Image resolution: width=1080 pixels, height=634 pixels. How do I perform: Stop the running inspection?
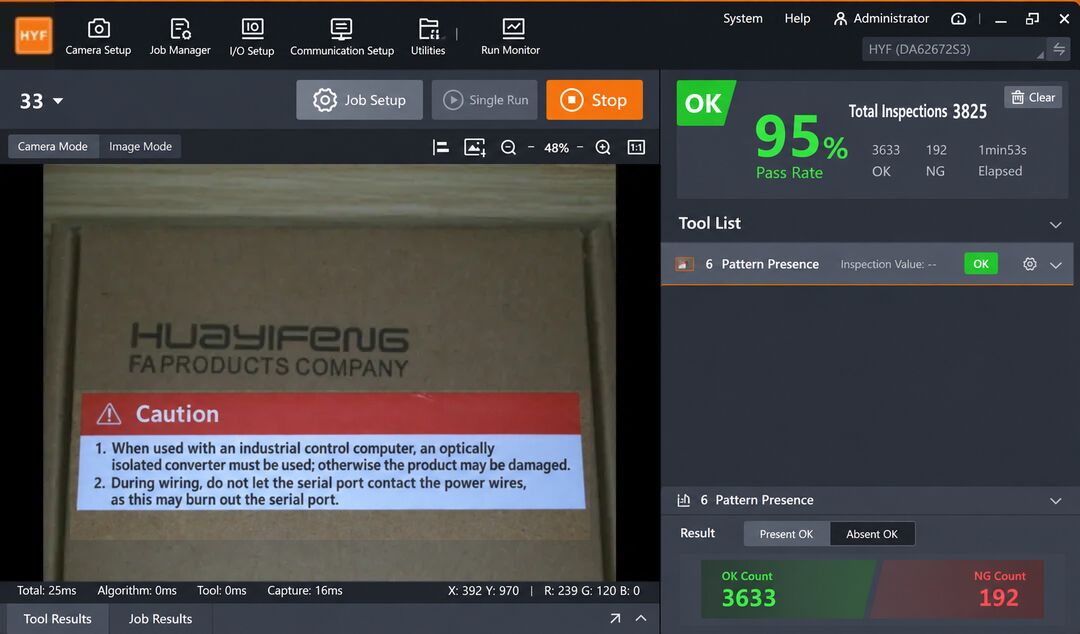tap(594, 100)
